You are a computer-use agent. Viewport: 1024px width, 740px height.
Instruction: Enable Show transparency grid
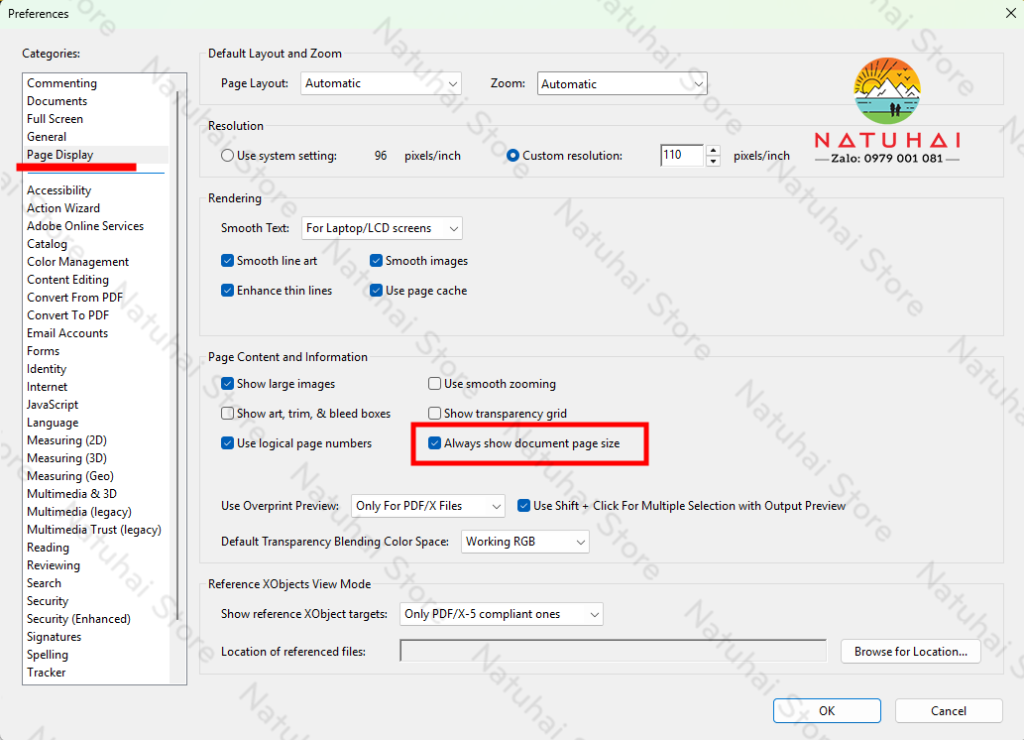click(x=434, y=413)
